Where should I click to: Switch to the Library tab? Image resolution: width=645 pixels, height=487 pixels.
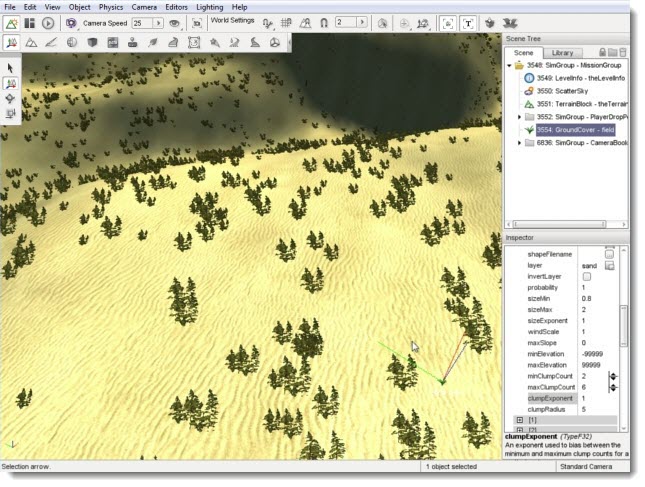tap(563, 52)
